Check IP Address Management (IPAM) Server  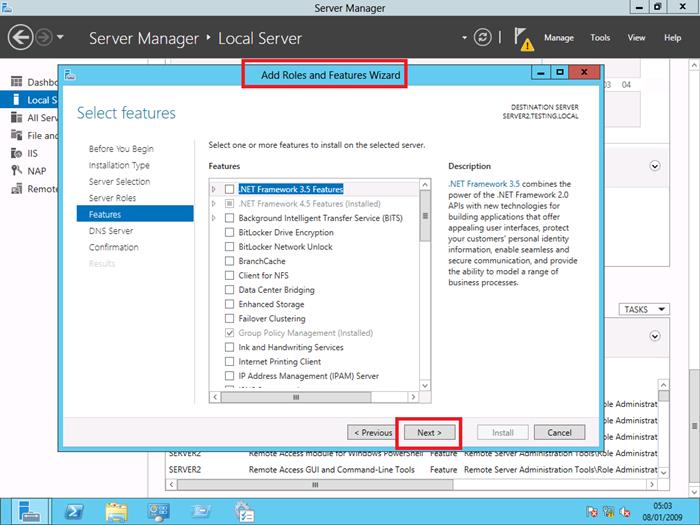pos(229,375)
